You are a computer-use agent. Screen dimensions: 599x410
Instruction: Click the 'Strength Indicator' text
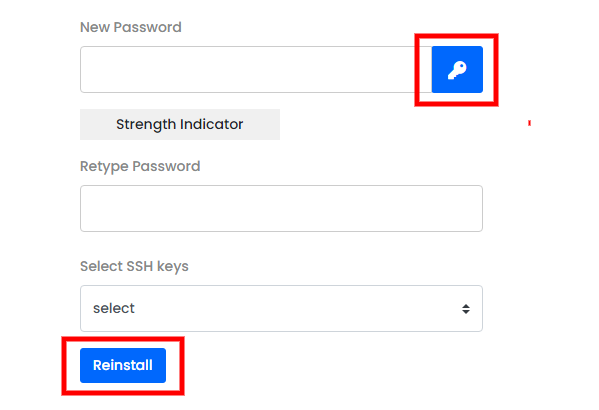[x=180, y=125]
